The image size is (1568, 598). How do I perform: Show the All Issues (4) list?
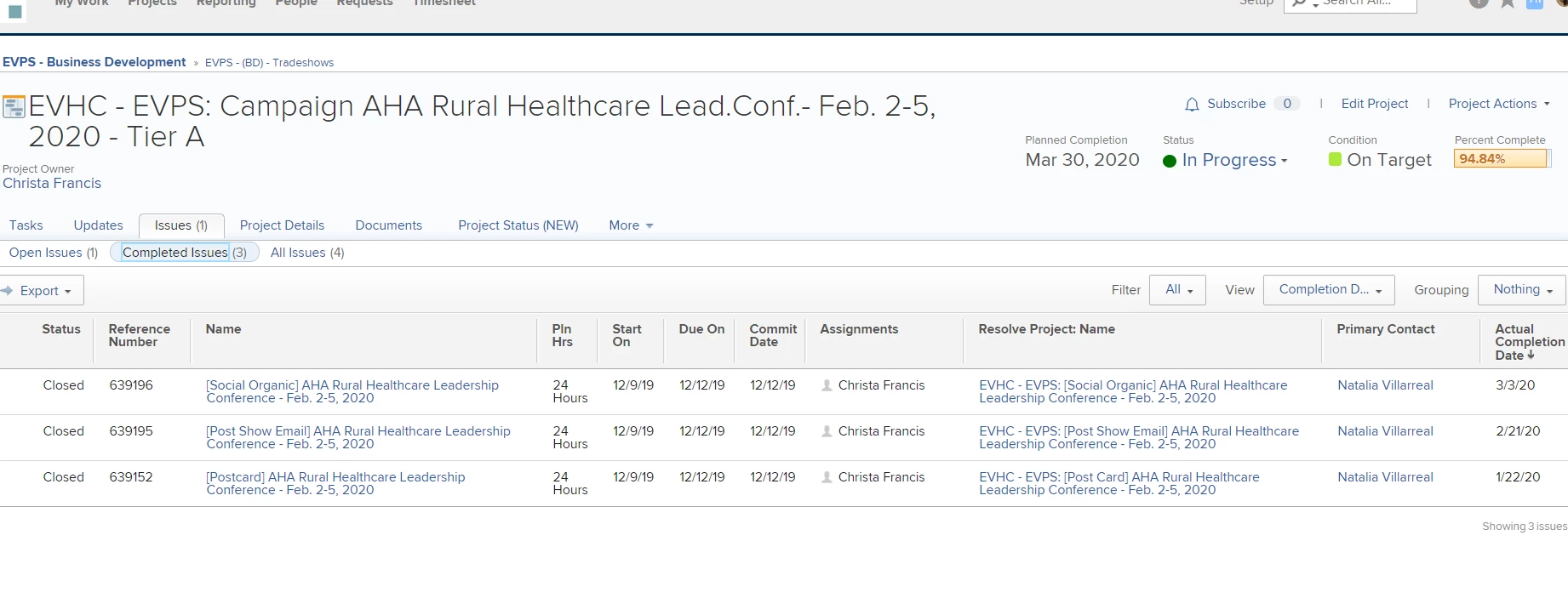pyautogui.click(x=307, y=253)
